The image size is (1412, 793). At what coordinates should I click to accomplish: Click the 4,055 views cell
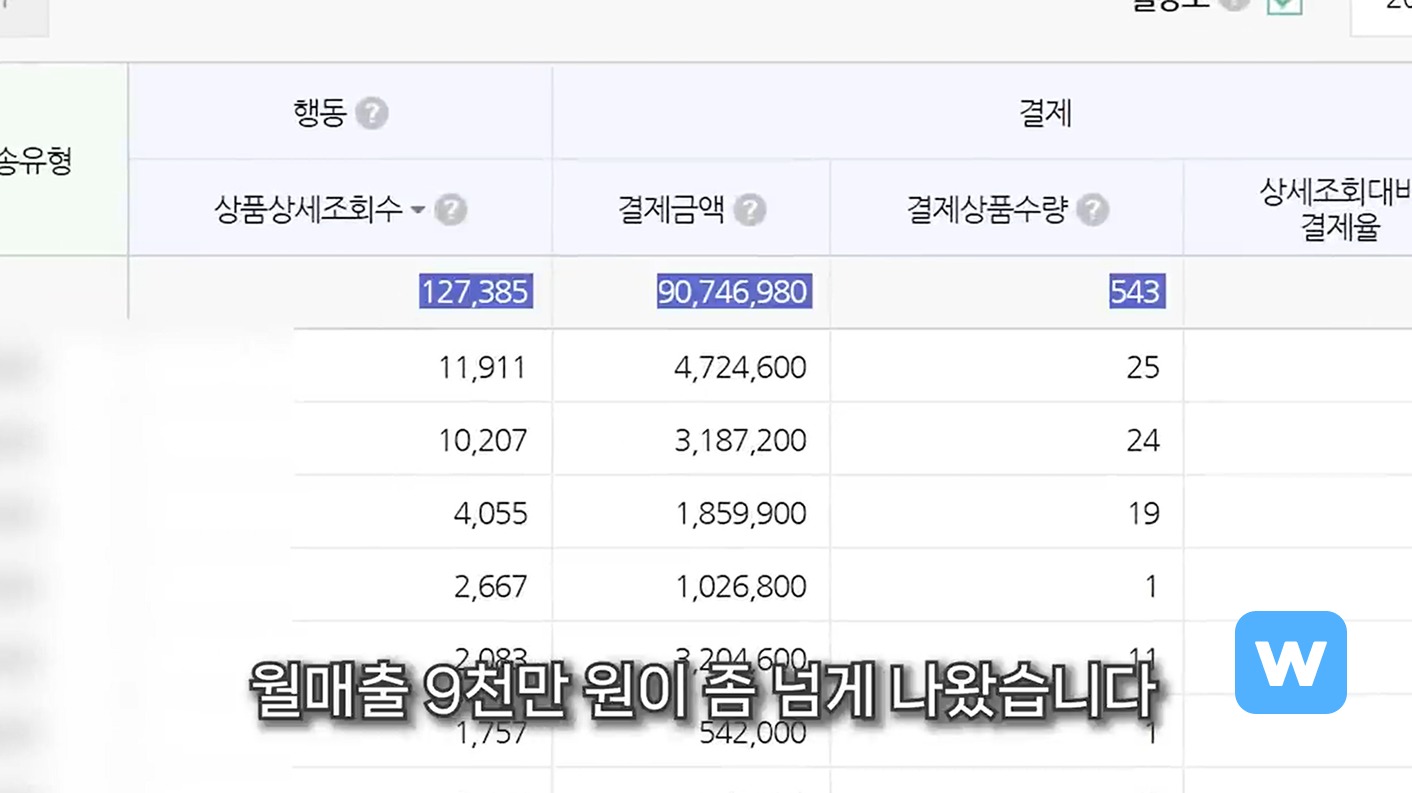point(490,513)
